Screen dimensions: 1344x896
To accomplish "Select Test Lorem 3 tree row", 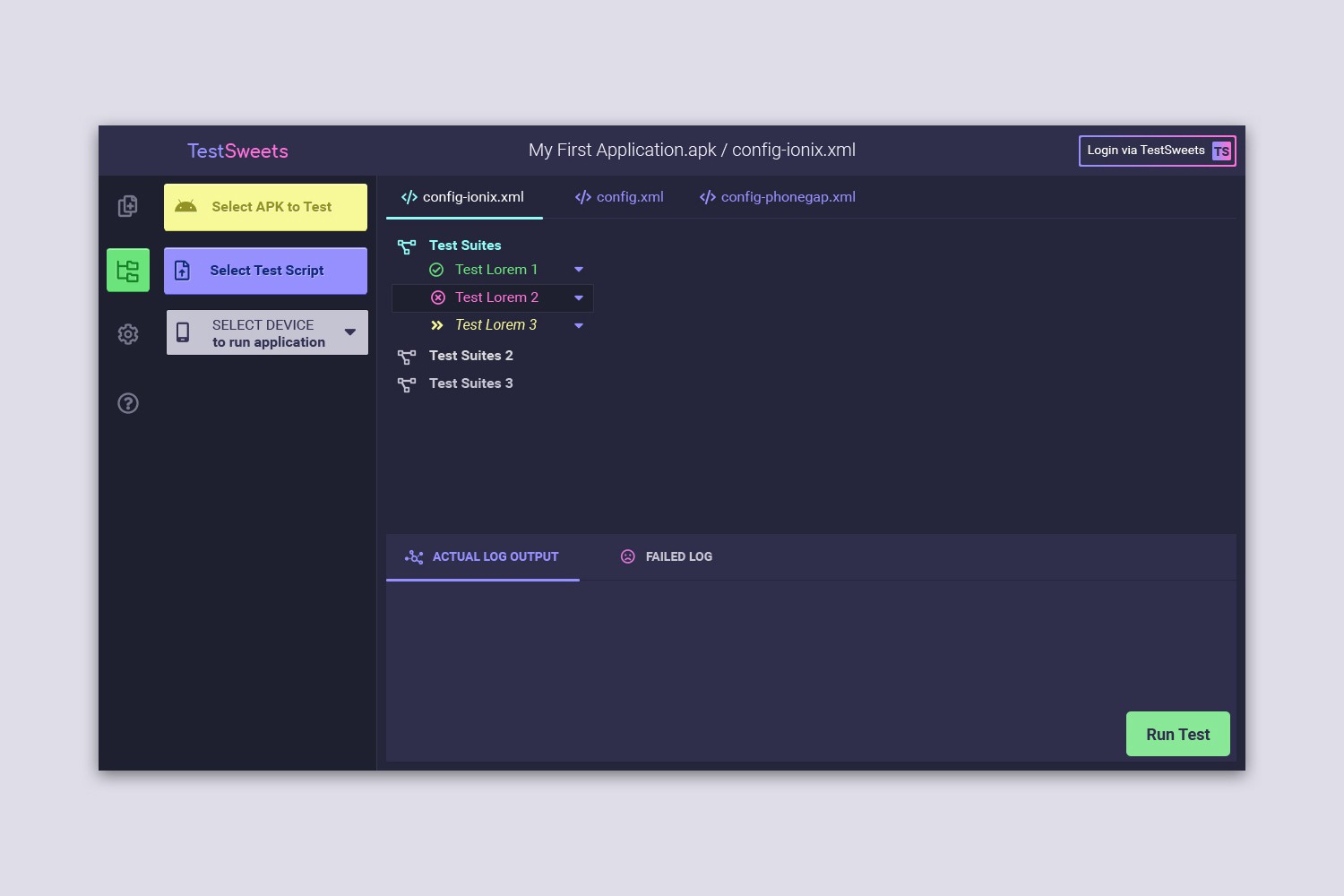I will (493, 325).
